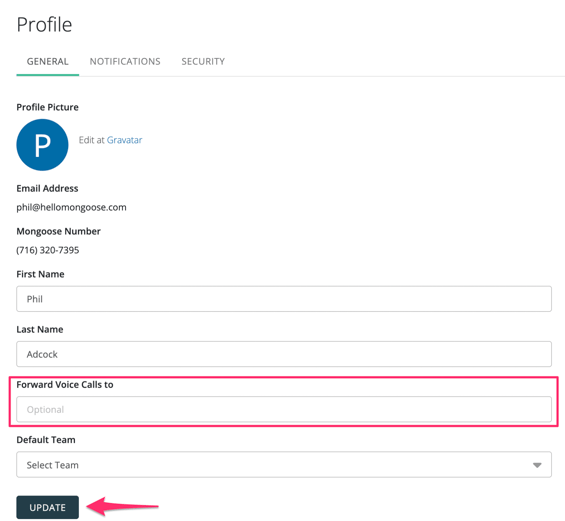Screen dimensions: 565x521
Task: Click the Mongoose phone number (716) 320-7395
Action: click(48, 250)
